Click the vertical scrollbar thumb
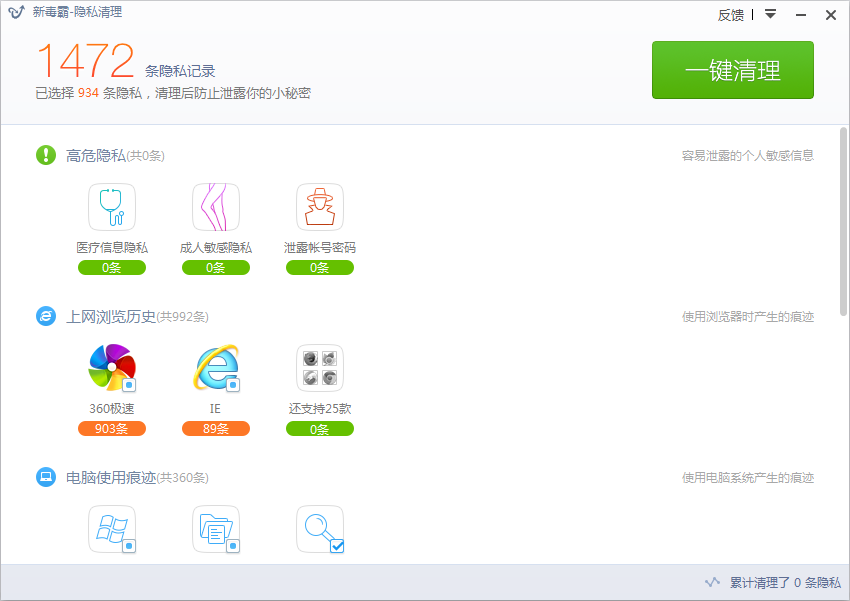 843,221
